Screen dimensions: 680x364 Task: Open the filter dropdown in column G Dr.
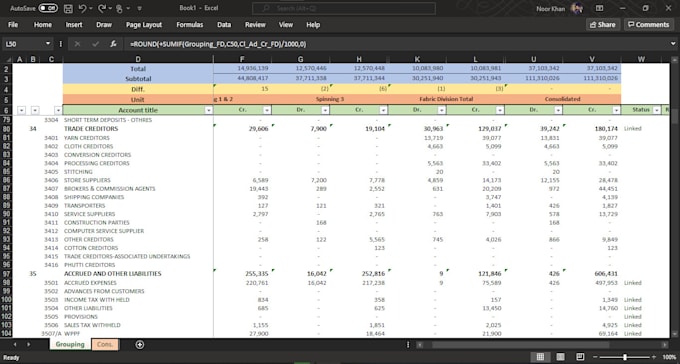click(325, 110)
